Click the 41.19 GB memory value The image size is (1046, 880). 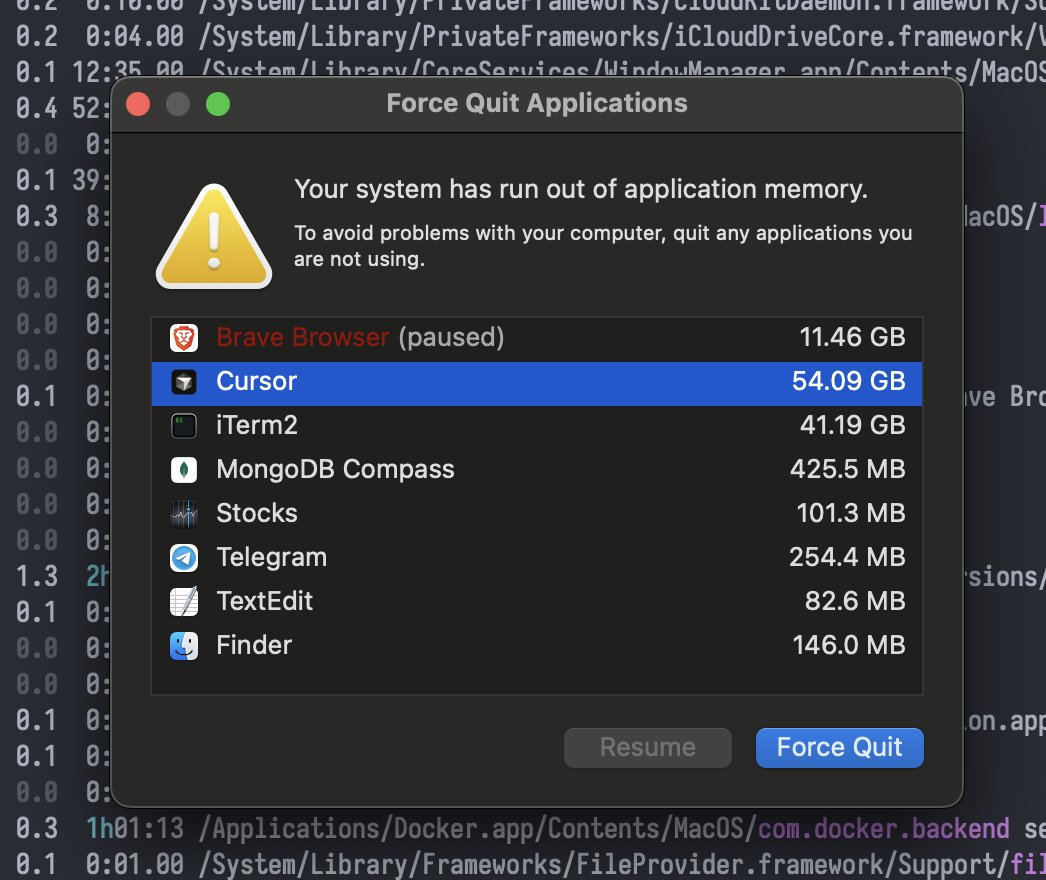(x=853, y=426)
